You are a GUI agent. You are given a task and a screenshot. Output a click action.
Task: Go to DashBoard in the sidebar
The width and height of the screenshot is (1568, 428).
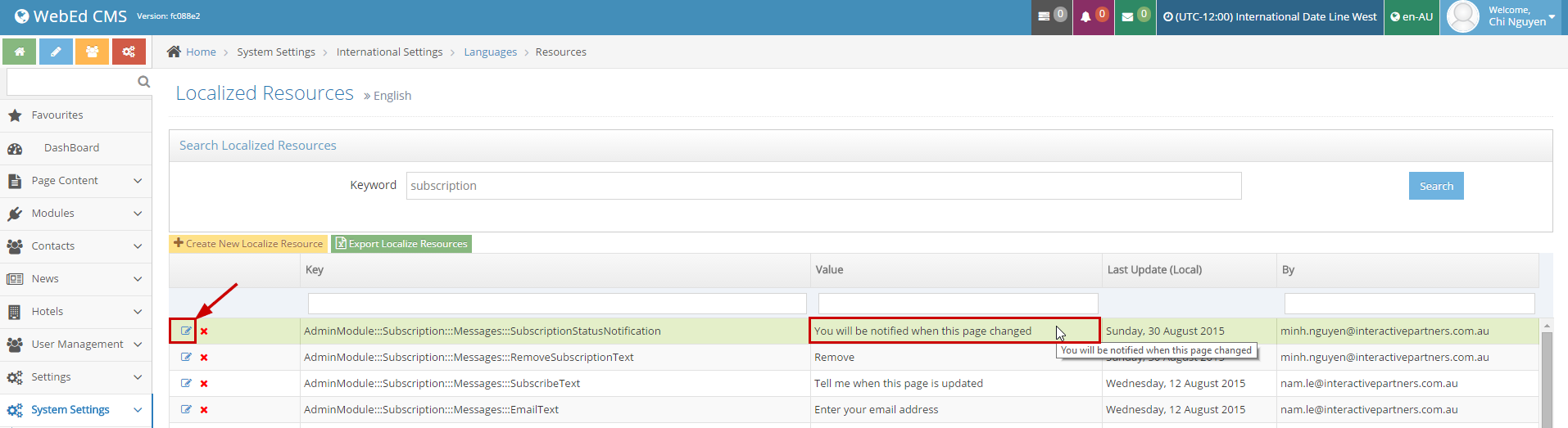pos(71,148)
